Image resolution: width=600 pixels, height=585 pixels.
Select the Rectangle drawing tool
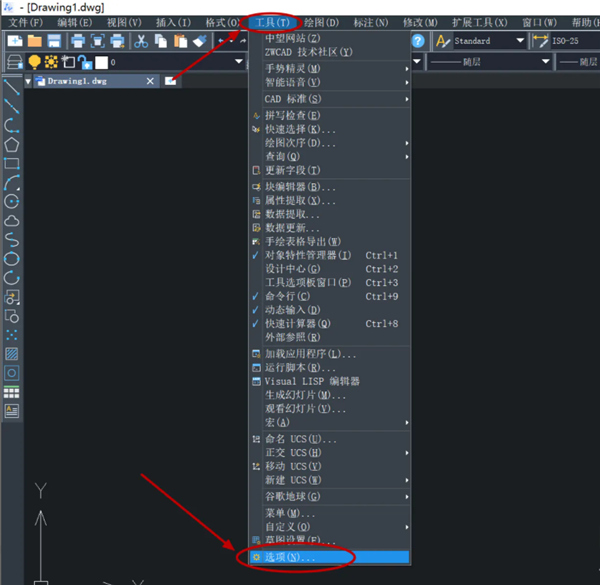click(11, 164)
